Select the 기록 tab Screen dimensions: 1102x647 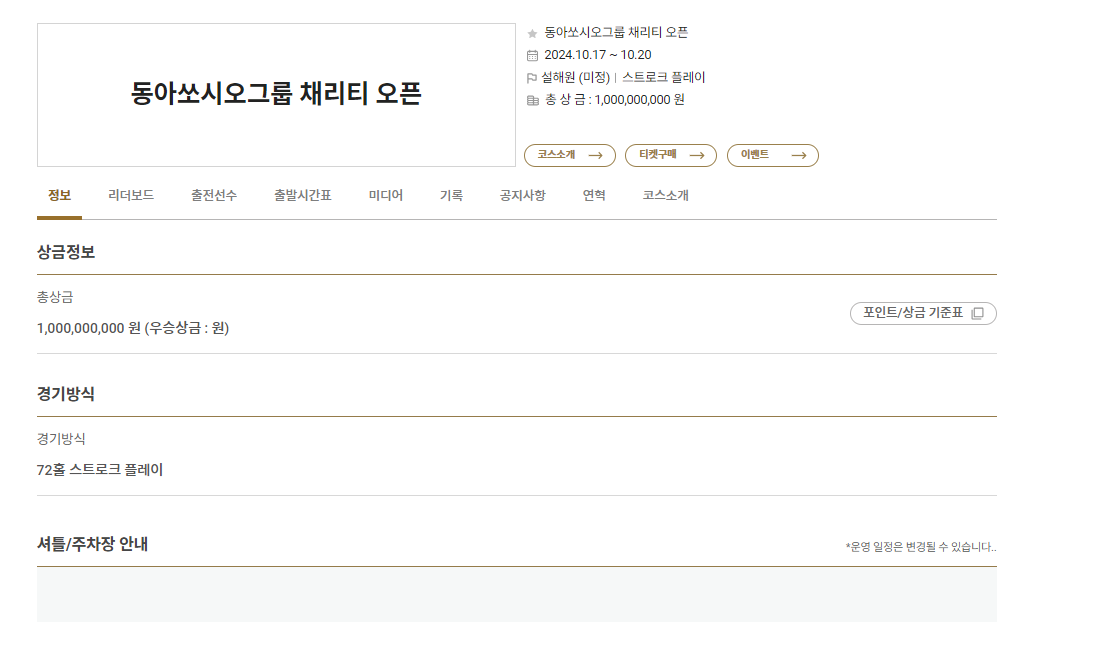451,195
